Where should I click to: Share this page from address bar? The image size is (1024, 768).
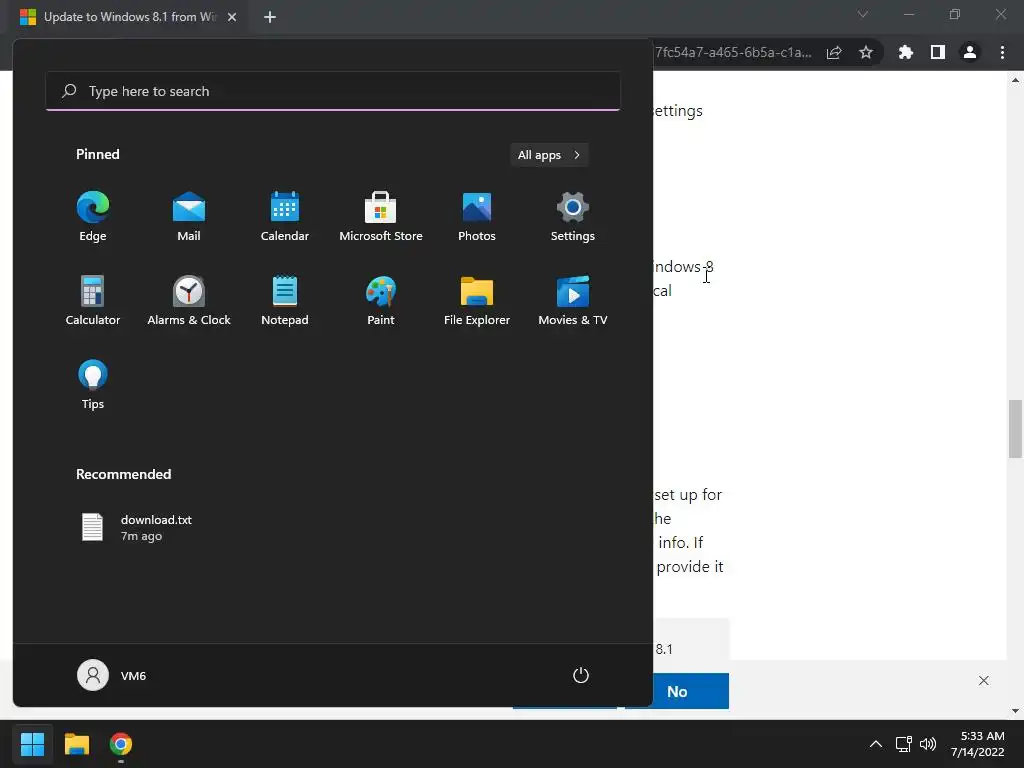[834, 53]
